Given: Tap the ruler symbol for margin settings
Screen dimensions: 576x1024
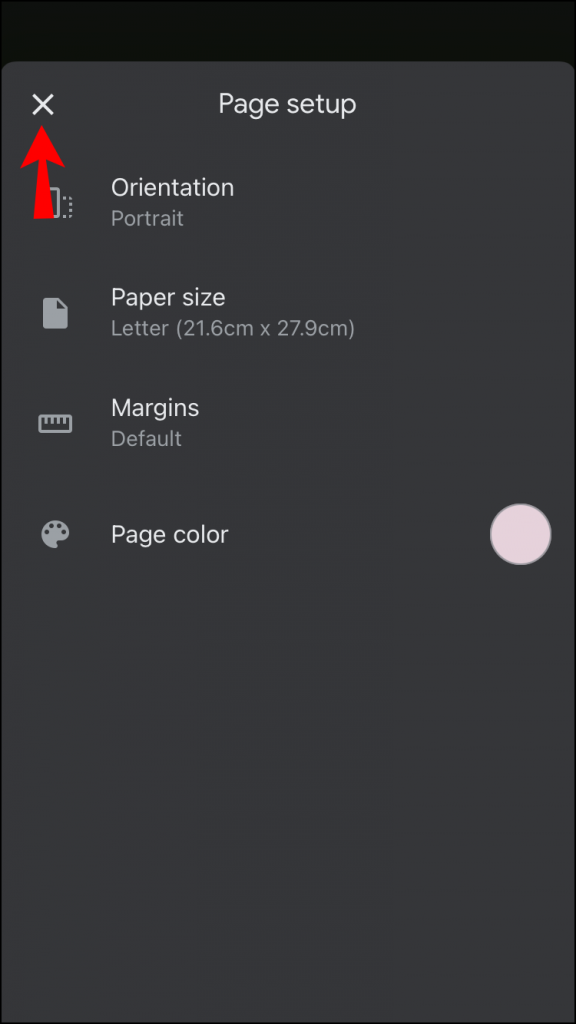Looking at the screenshot, I should pyautogui.click(x=55, y=423).
